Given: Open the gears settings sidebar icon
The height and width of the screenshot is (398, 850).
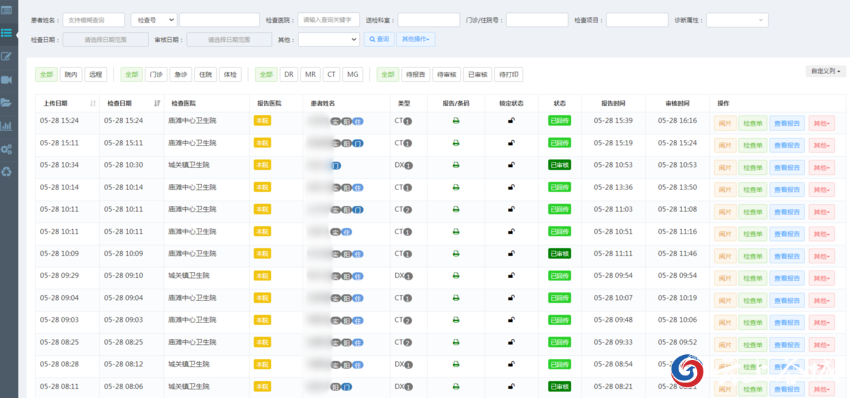Looking at the screenshot, I should point(7,149).
